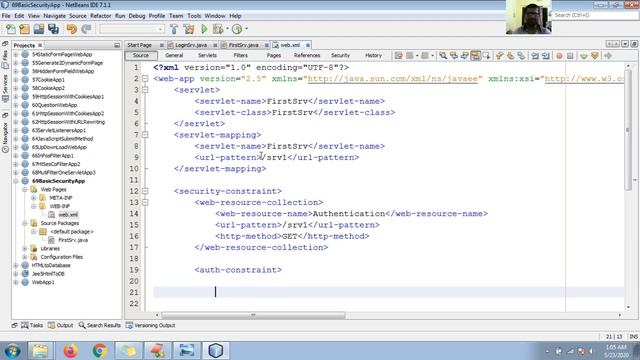
Task: Click Last Edit icon in editor toolbar
Action: coord(399,56)
